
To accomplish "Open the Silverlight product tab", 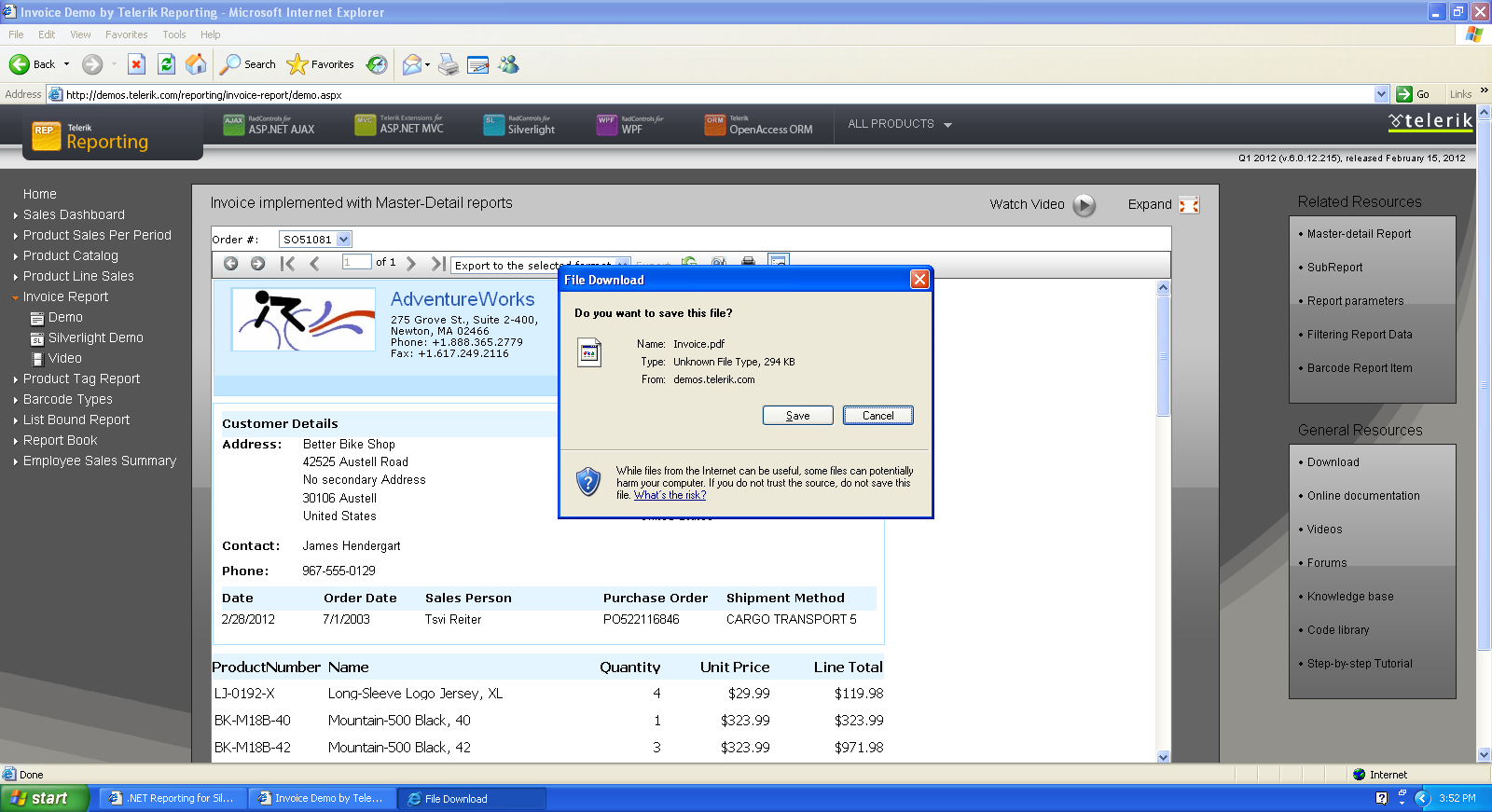I will (x=519, y=125).
